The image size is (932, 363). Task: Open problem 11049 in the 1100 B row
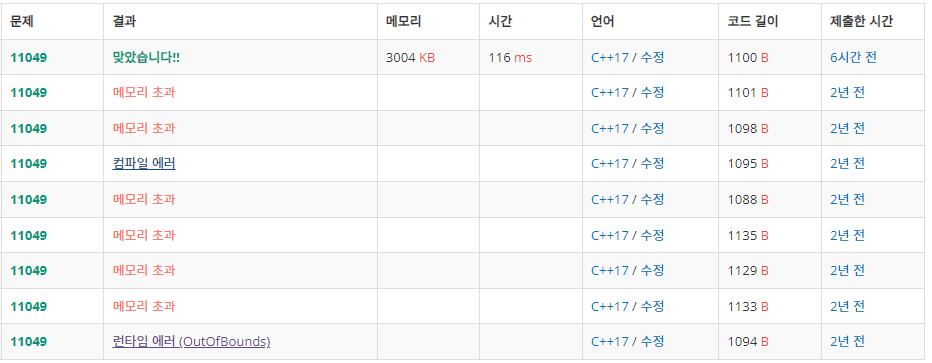[29, 58]
